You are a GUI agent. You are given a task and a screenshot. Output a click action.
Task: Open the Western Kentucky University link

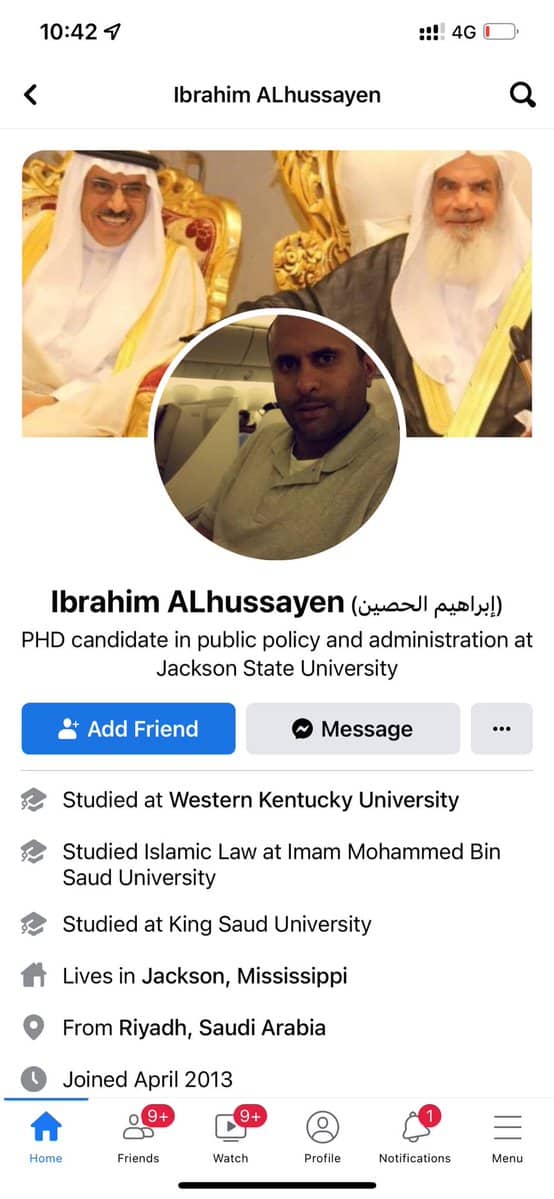tap(314, 800)
